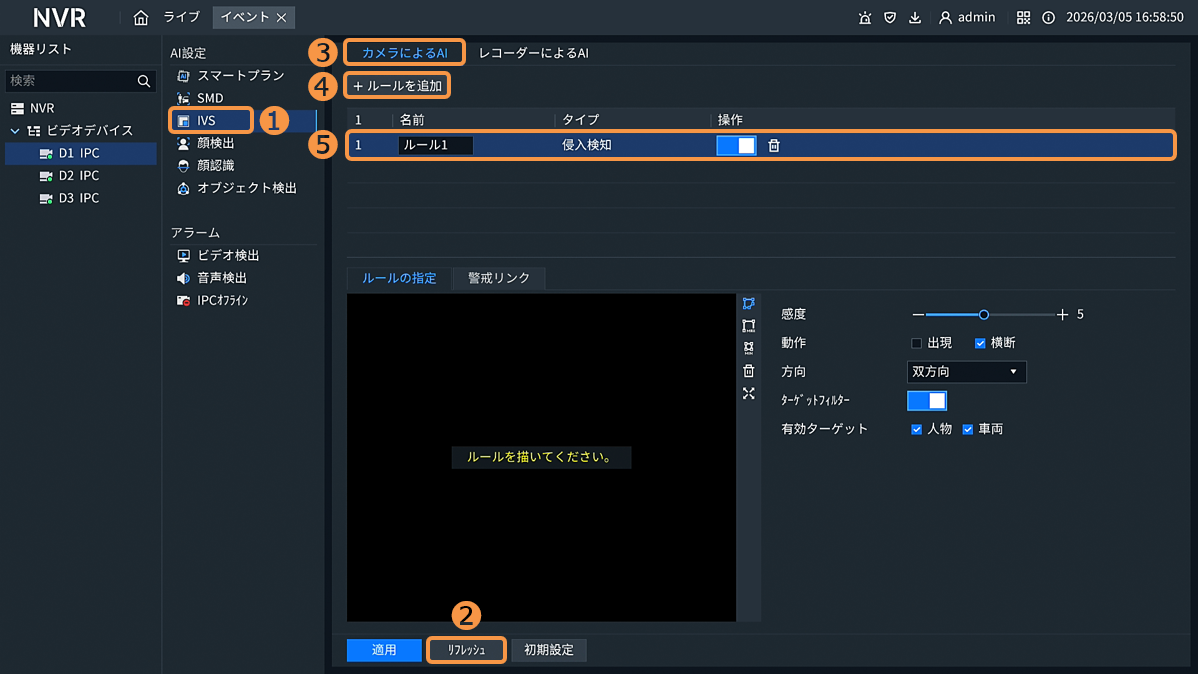
Task: Delete ルール1 with the trash icon
Action: (x=774, y=145)
